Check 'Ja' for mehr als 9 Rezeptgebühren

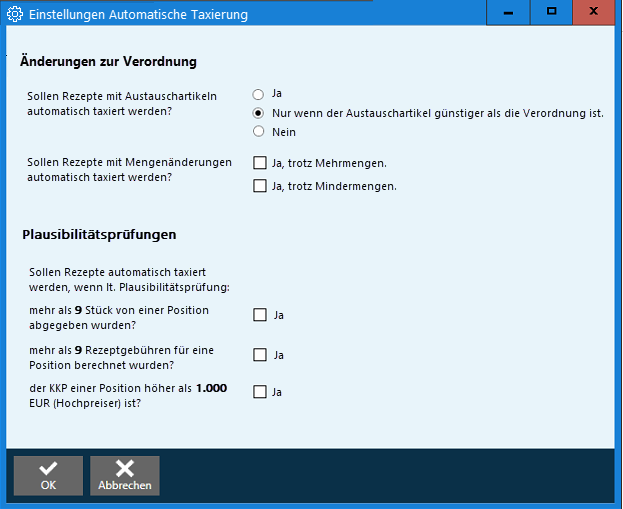(x=260, y=354)
